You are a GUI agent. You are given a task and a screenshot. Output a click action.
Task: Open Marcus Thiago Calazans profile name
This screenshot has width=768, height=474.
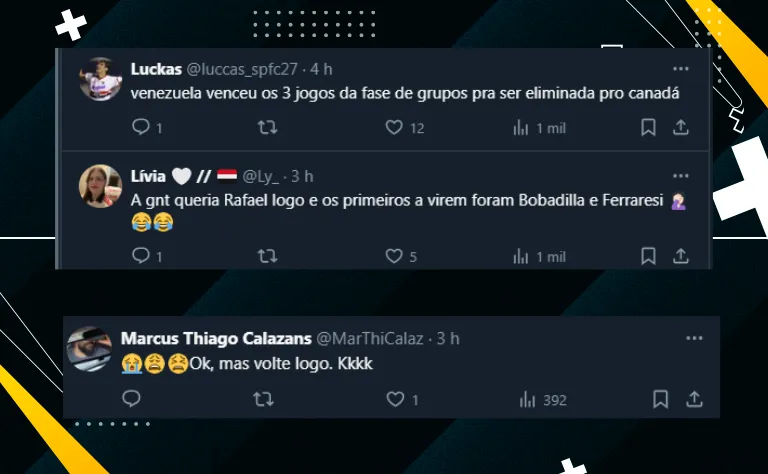point(216,338)
